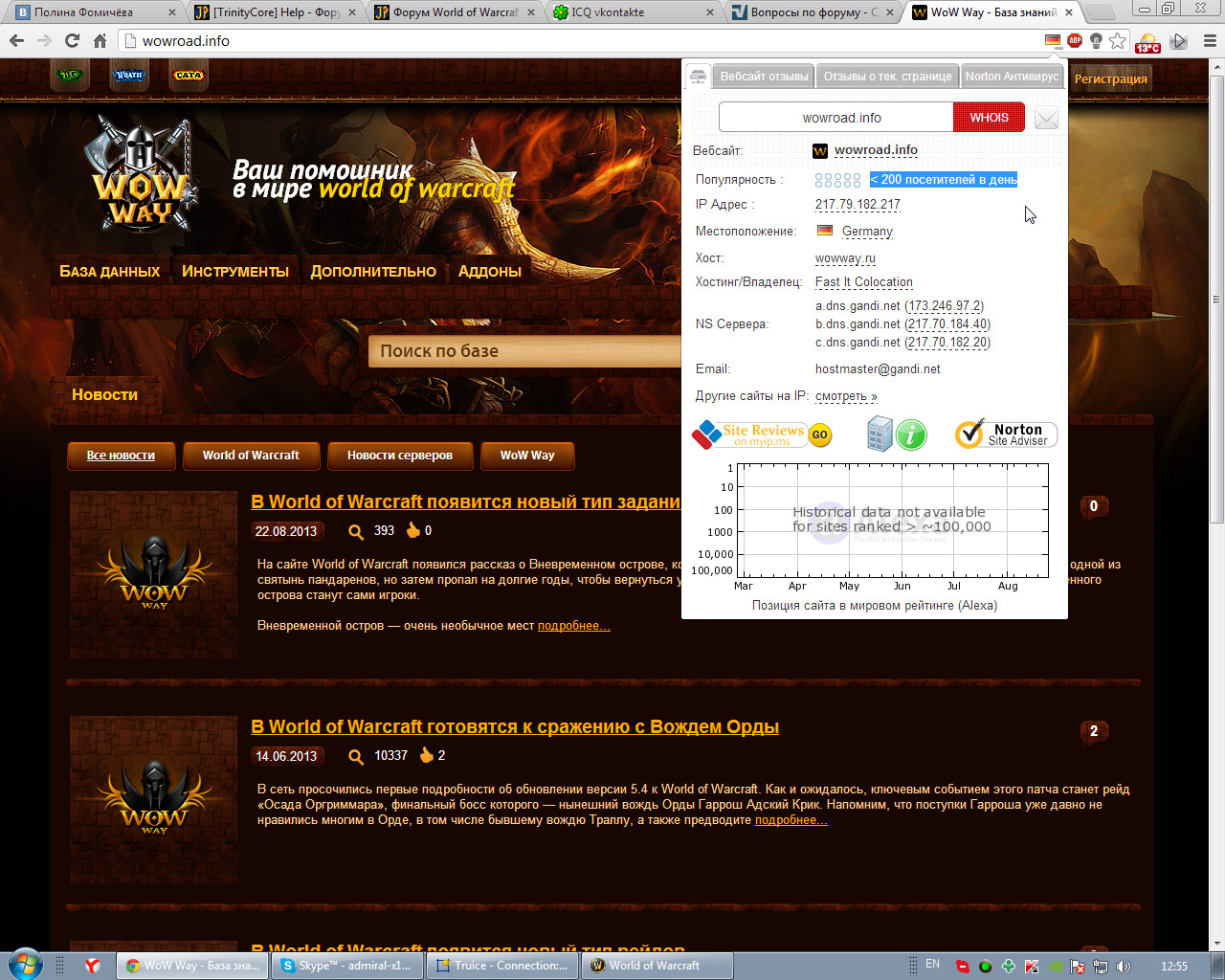This screenshot has width=1225, height=980.
Task: Open the Kaspersky tray icon
Action: [1032, 966]
